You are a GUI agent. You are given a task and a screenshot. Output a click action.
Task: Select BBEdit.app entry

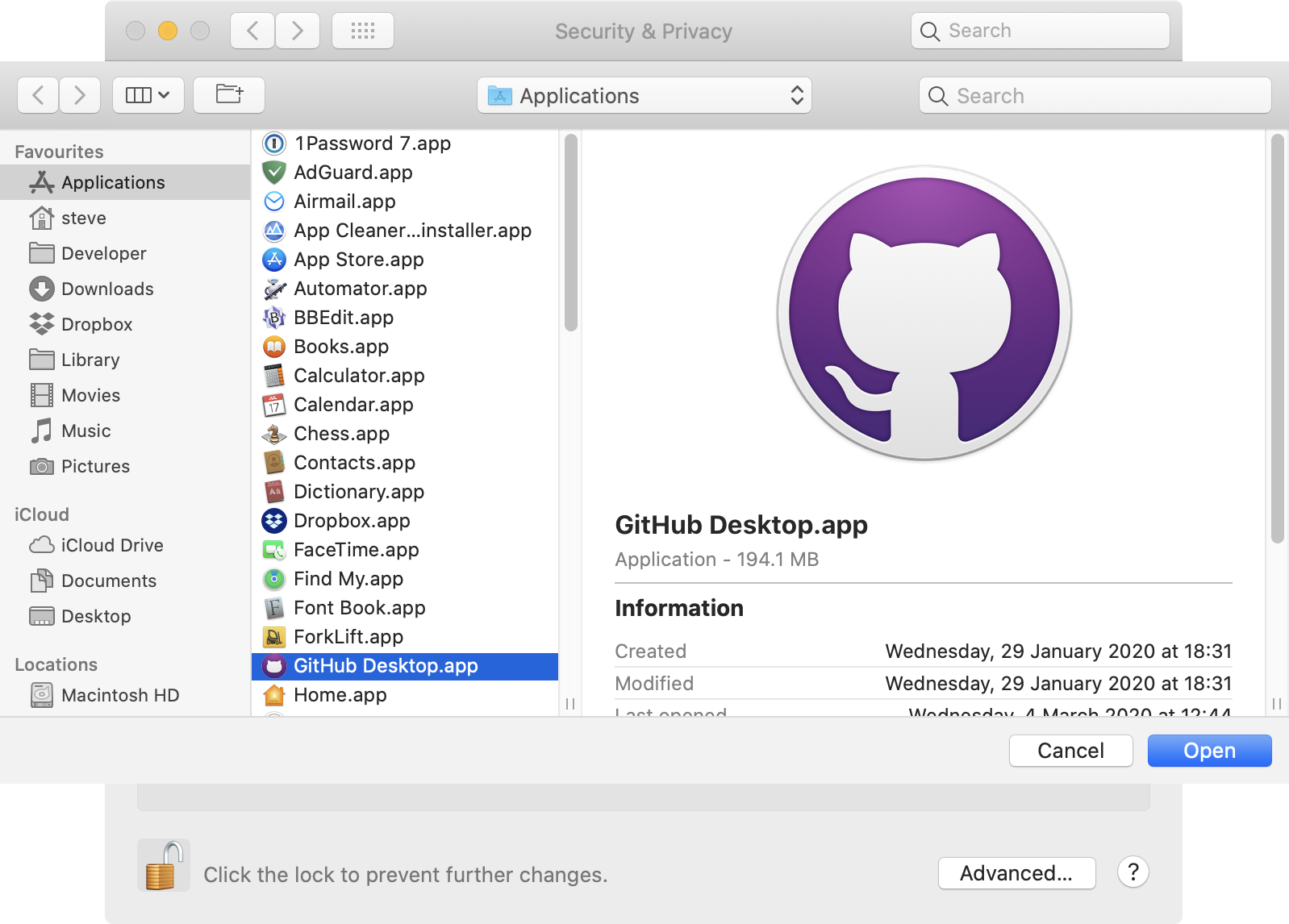405,318
